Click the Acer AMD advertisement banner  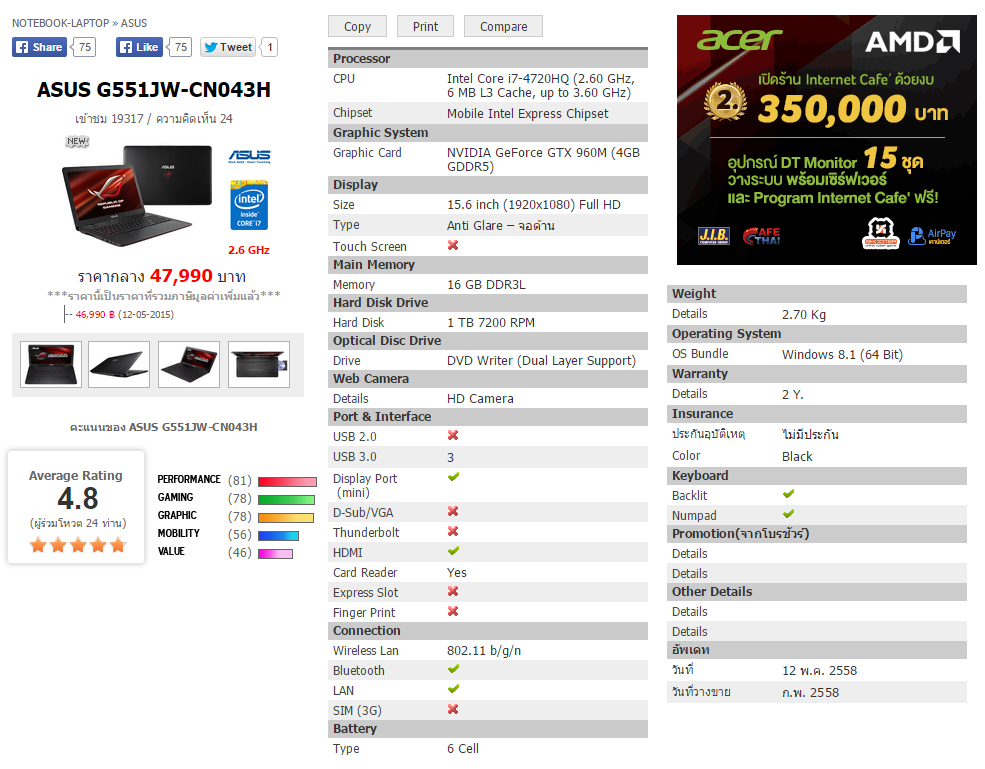click(827, 140)
